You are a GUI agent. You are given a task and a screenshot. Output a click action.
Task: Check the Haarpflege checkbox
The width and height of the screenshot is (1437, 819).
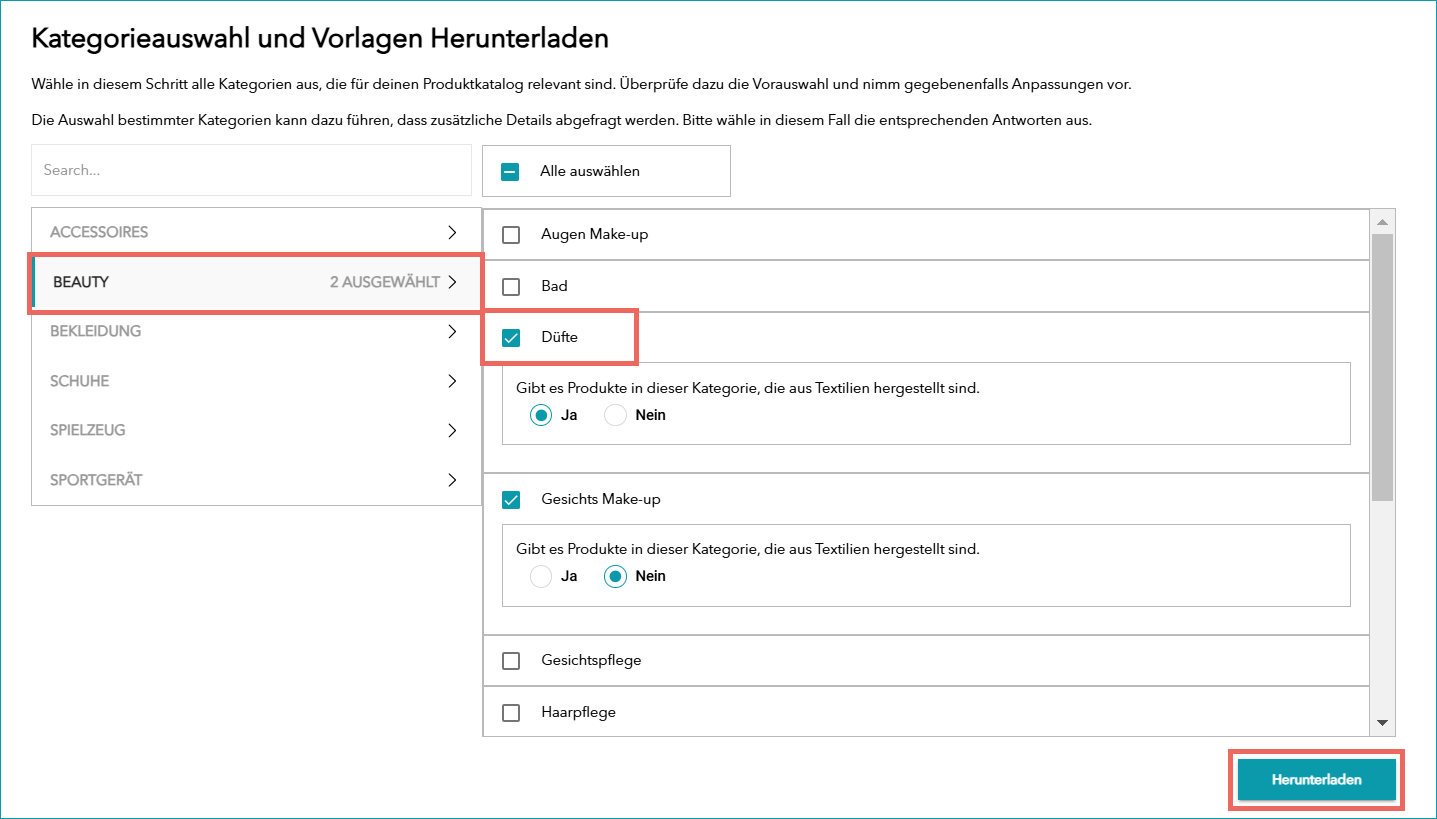pyautogui.click(x=511, y=713)
